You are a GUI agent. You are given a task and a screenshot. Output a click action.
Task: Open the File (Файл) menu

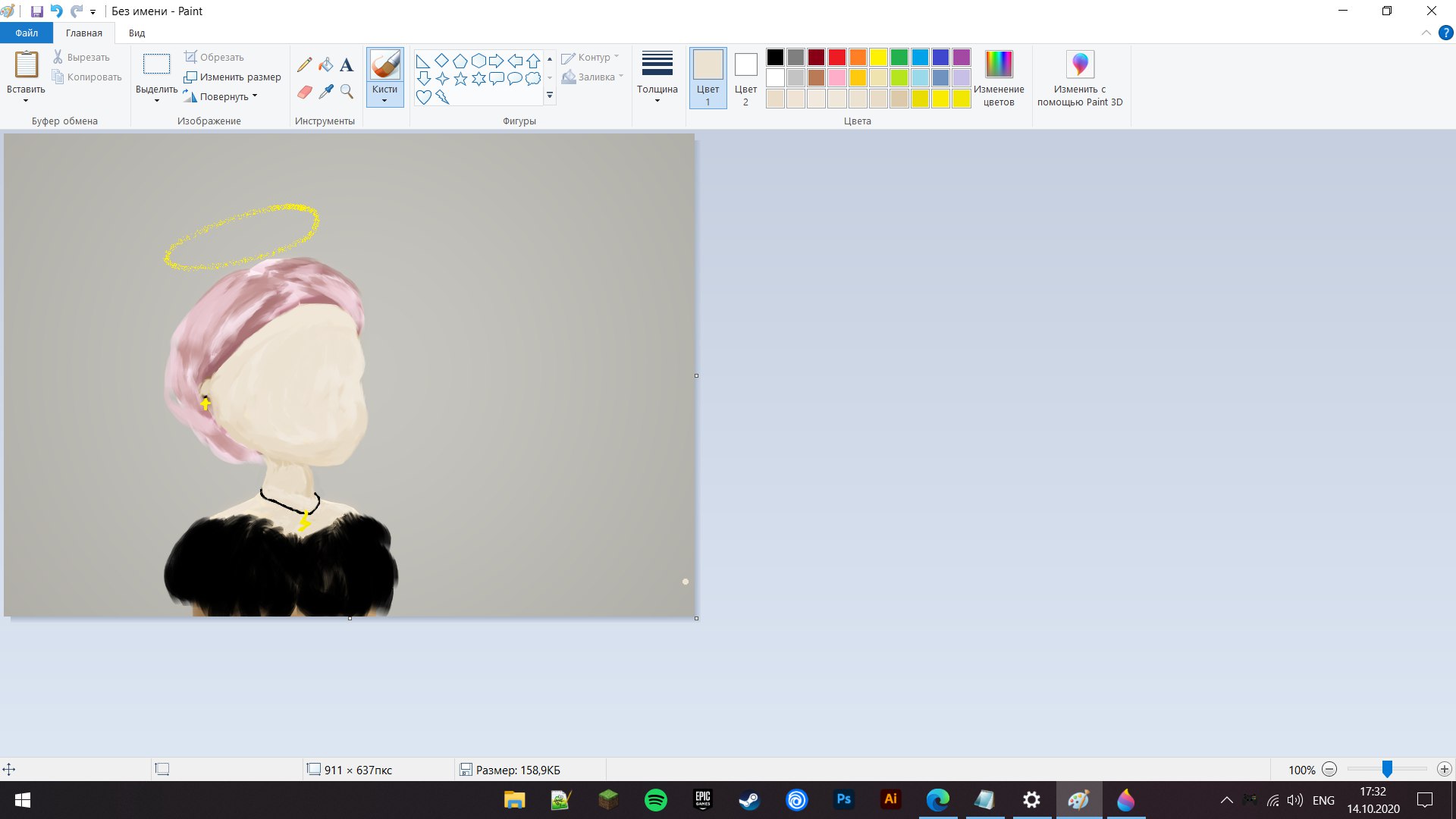point(27,33)
